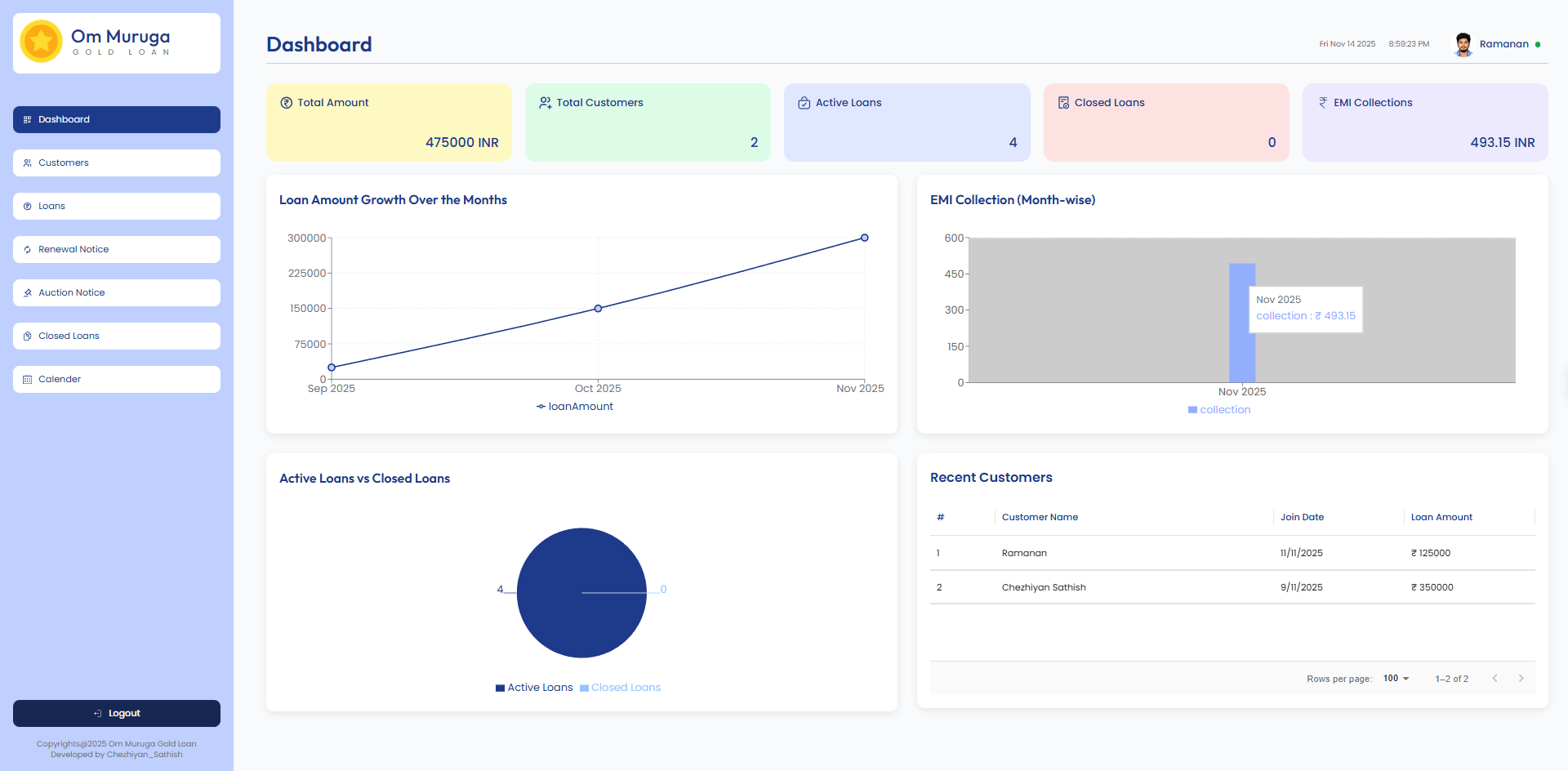Click the EMI Collections rupee icon

pos(1323,103)
